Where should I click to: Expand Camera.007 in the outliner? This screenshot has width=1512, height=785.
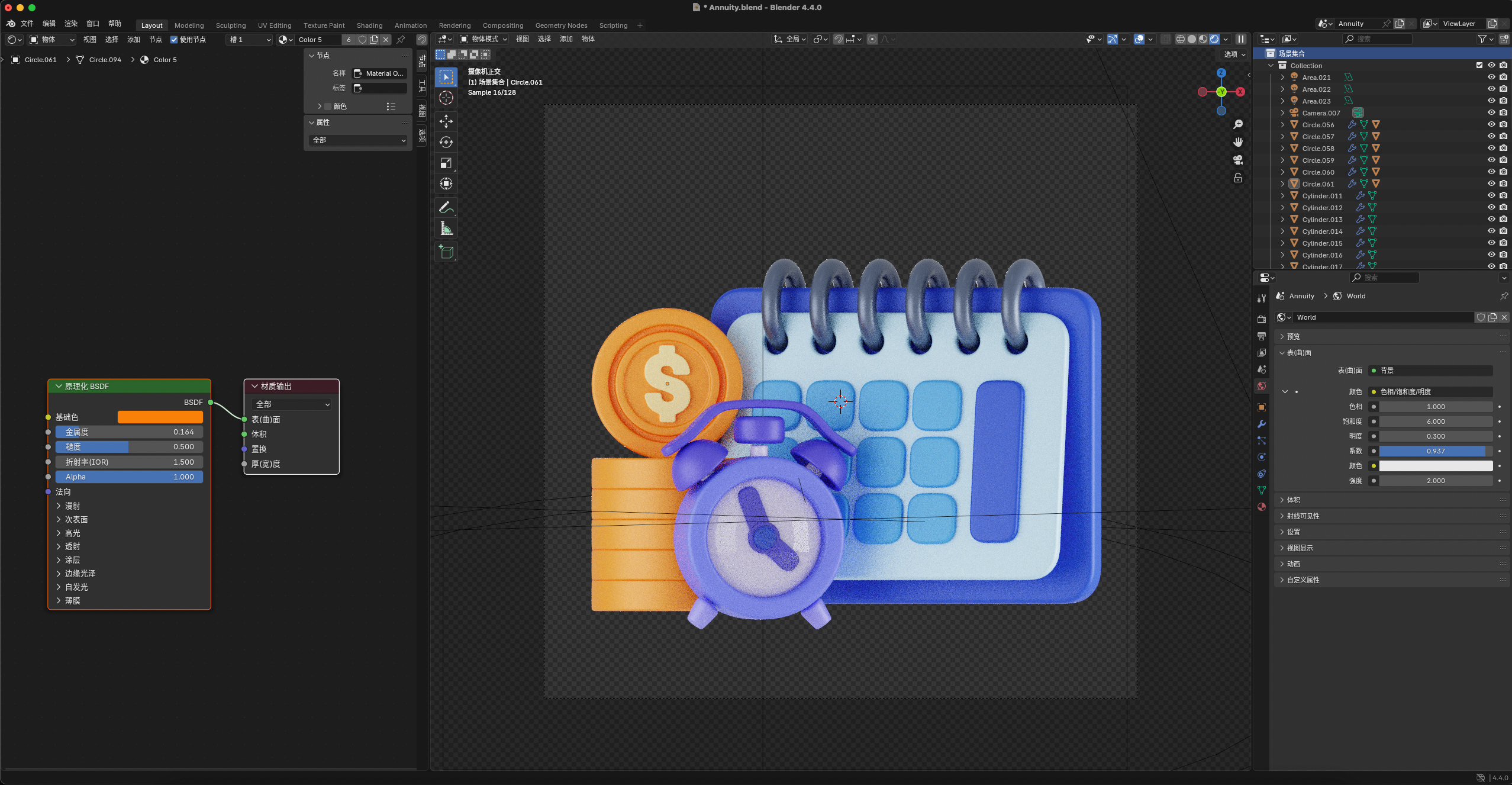[x=1282, y=112]
